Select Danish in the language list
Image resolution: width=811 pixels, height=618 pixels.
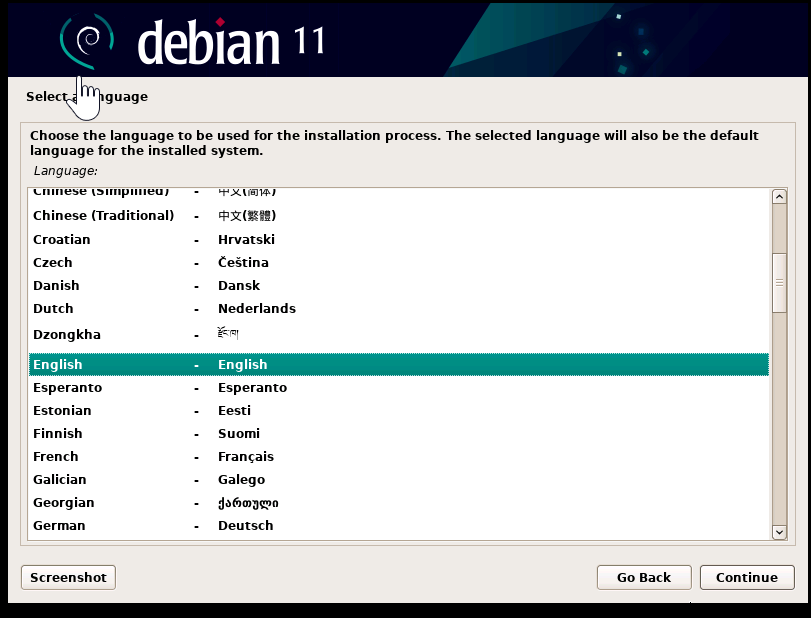[x=399, y=285]
